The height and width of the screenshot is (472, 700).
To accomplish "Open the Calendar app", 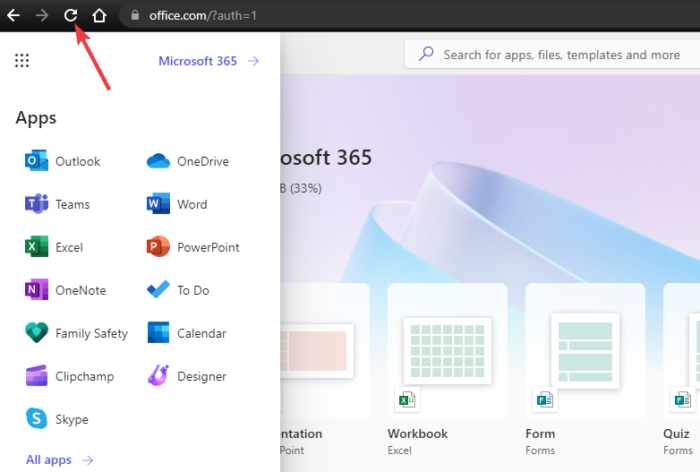I will [x=186, y=333].
